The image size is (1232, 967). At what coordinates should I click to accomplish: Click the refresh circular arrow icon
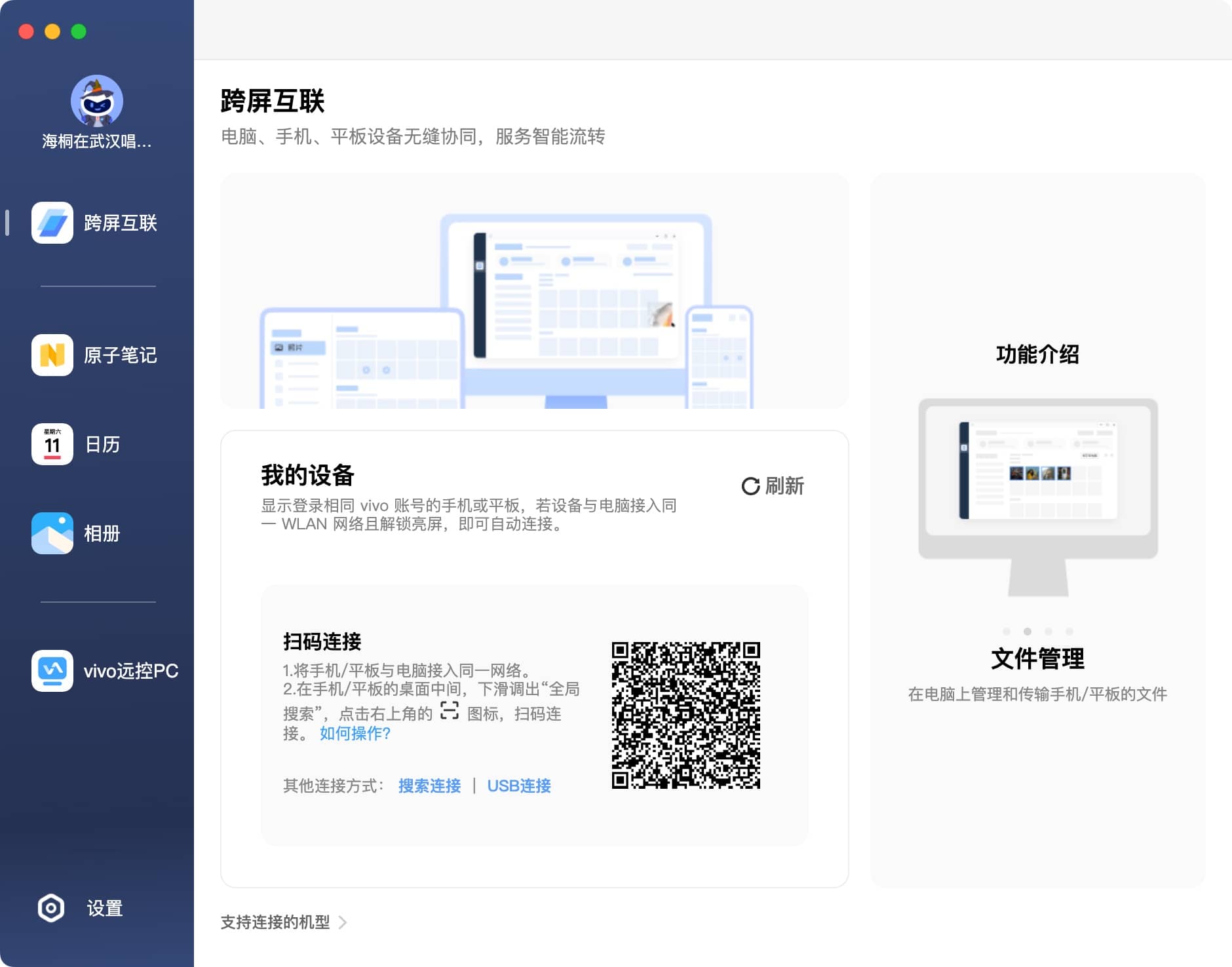(x=750, y=486)
